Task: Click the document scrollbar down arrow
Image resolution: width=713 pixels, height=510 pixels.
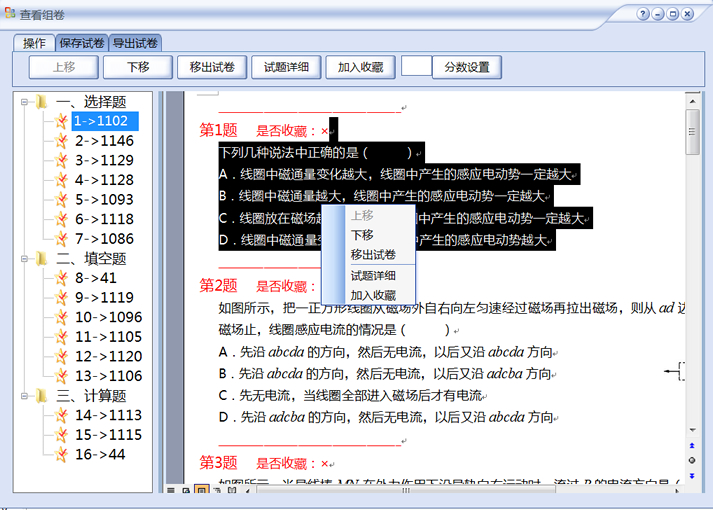Action: [x=693, y=430]
